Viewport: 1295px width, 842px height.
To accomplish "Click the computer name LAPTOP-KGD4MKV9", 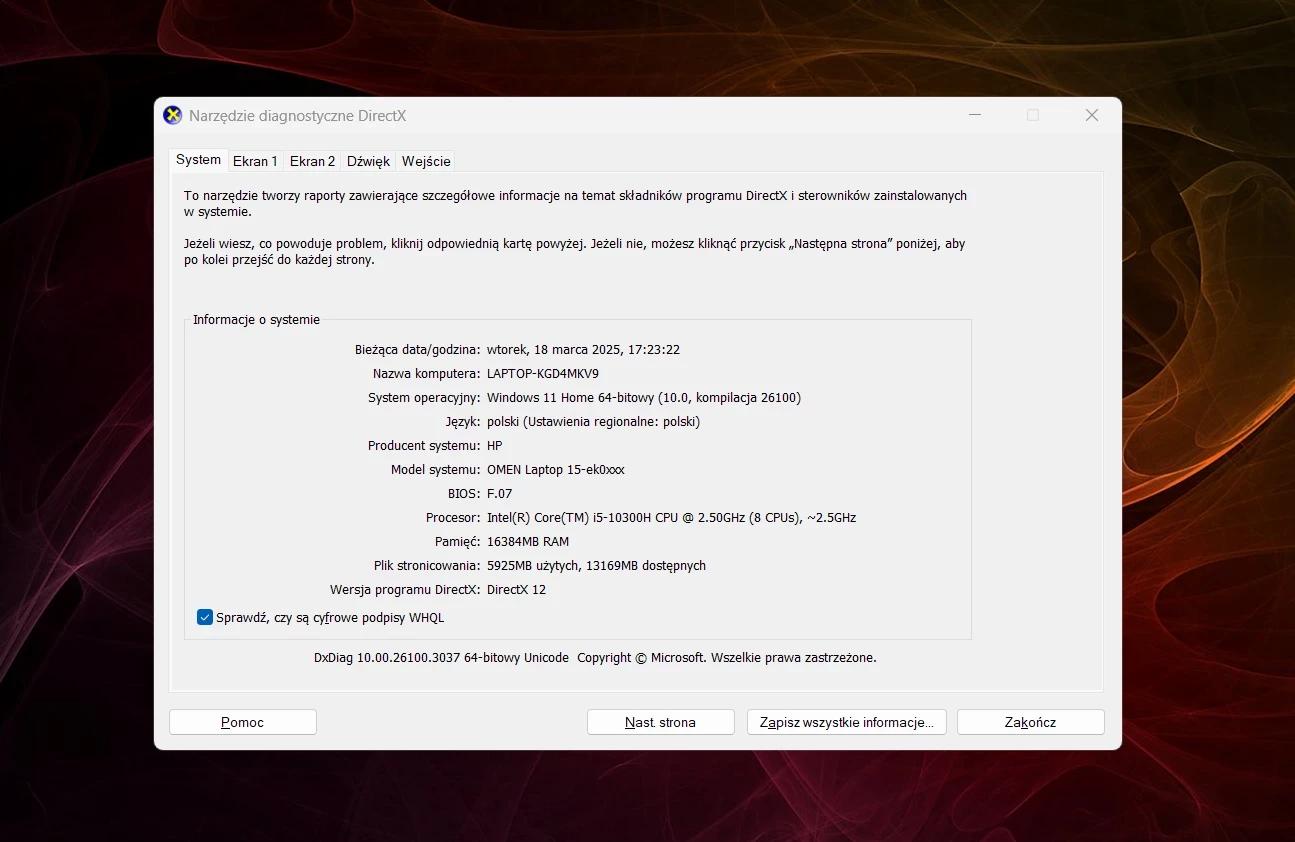I will point(543,374).
